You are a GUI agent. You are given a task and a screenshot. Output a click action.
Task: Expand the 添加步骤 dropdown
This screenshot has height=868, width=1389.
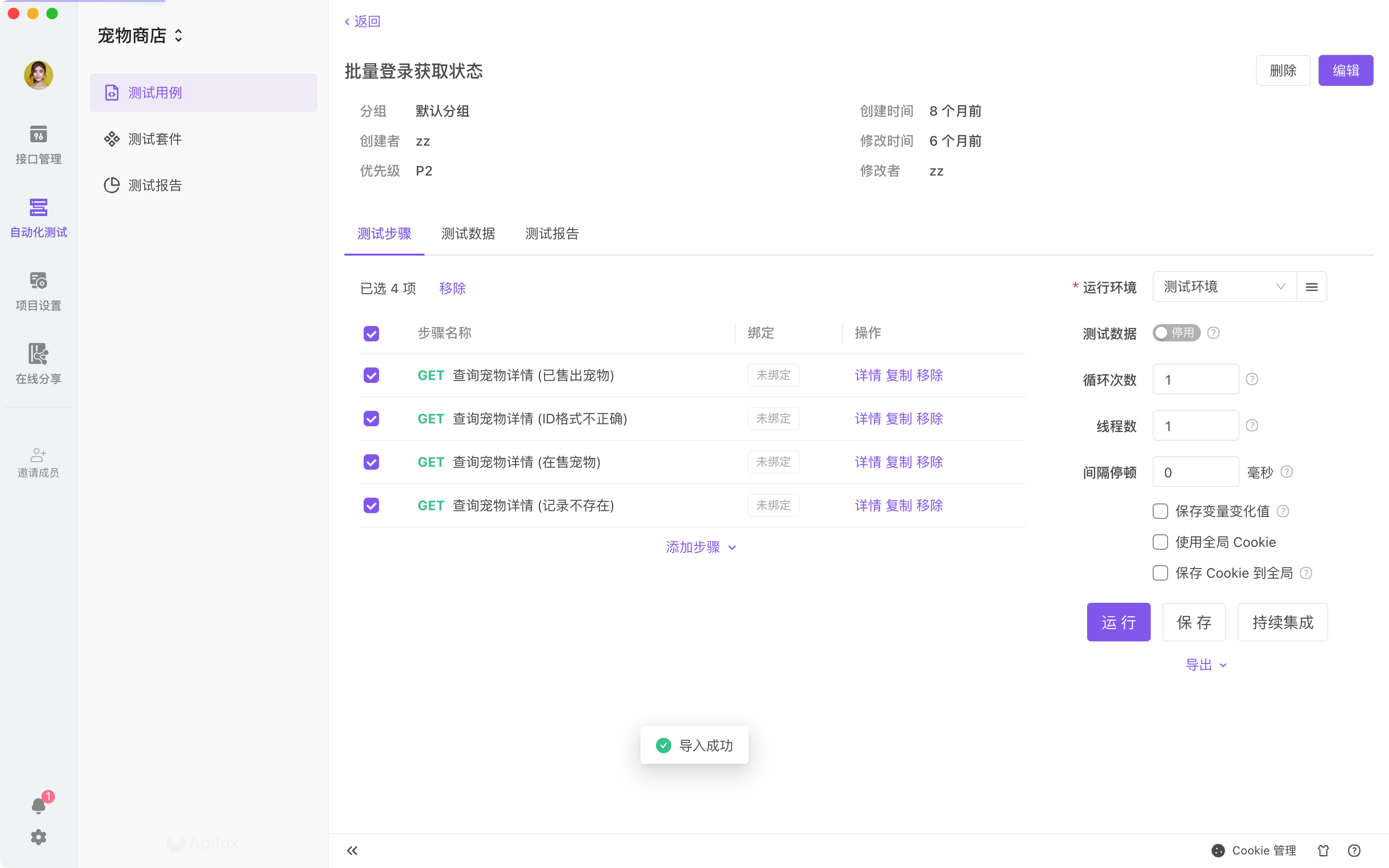(x=700, y=547)
